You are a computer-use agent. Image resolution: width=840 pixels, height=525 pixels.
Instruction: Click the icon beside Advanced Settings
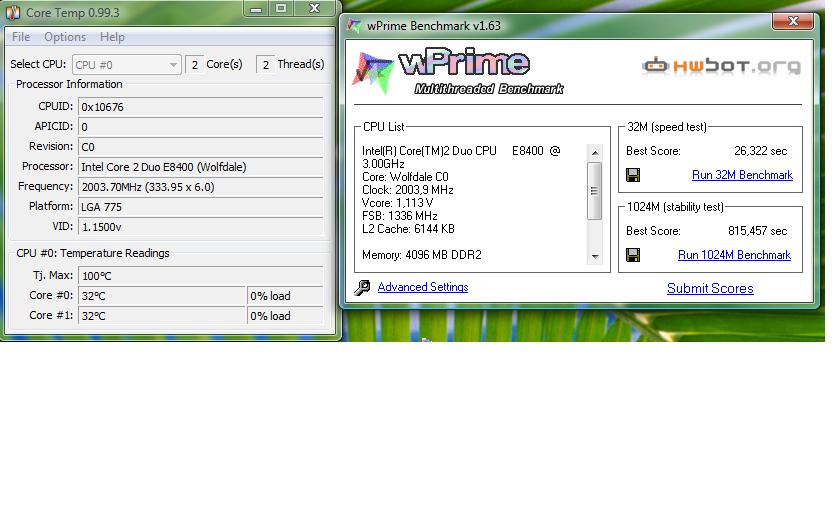point(362,288)
